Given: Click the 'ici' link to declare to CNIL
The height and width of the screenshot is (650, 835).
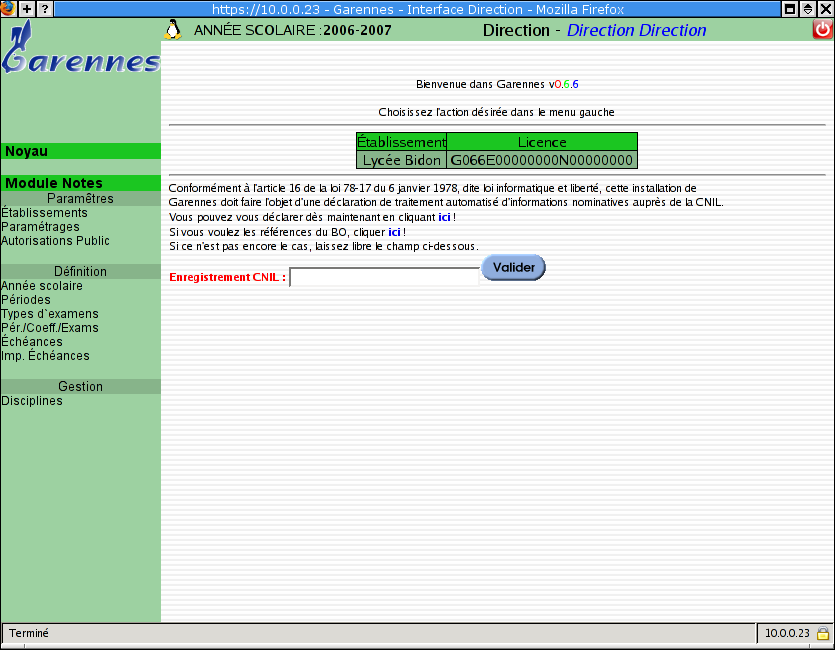Looking at the screenshot, I should 444,217.
